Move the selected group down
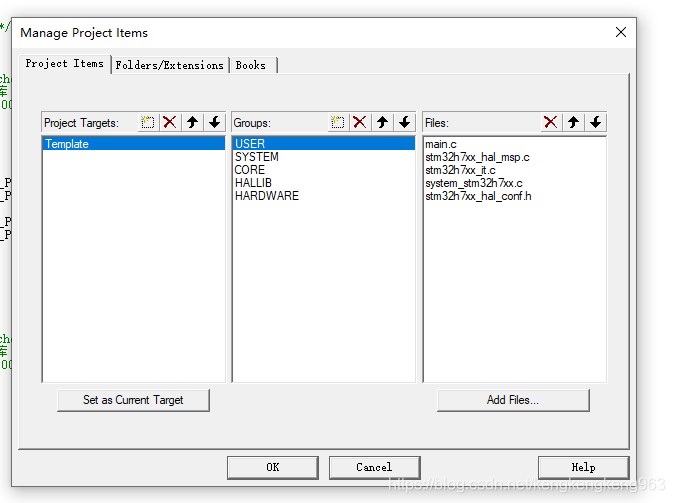The width and height of the screenshot is (675, 503). (x=404, y=122)
